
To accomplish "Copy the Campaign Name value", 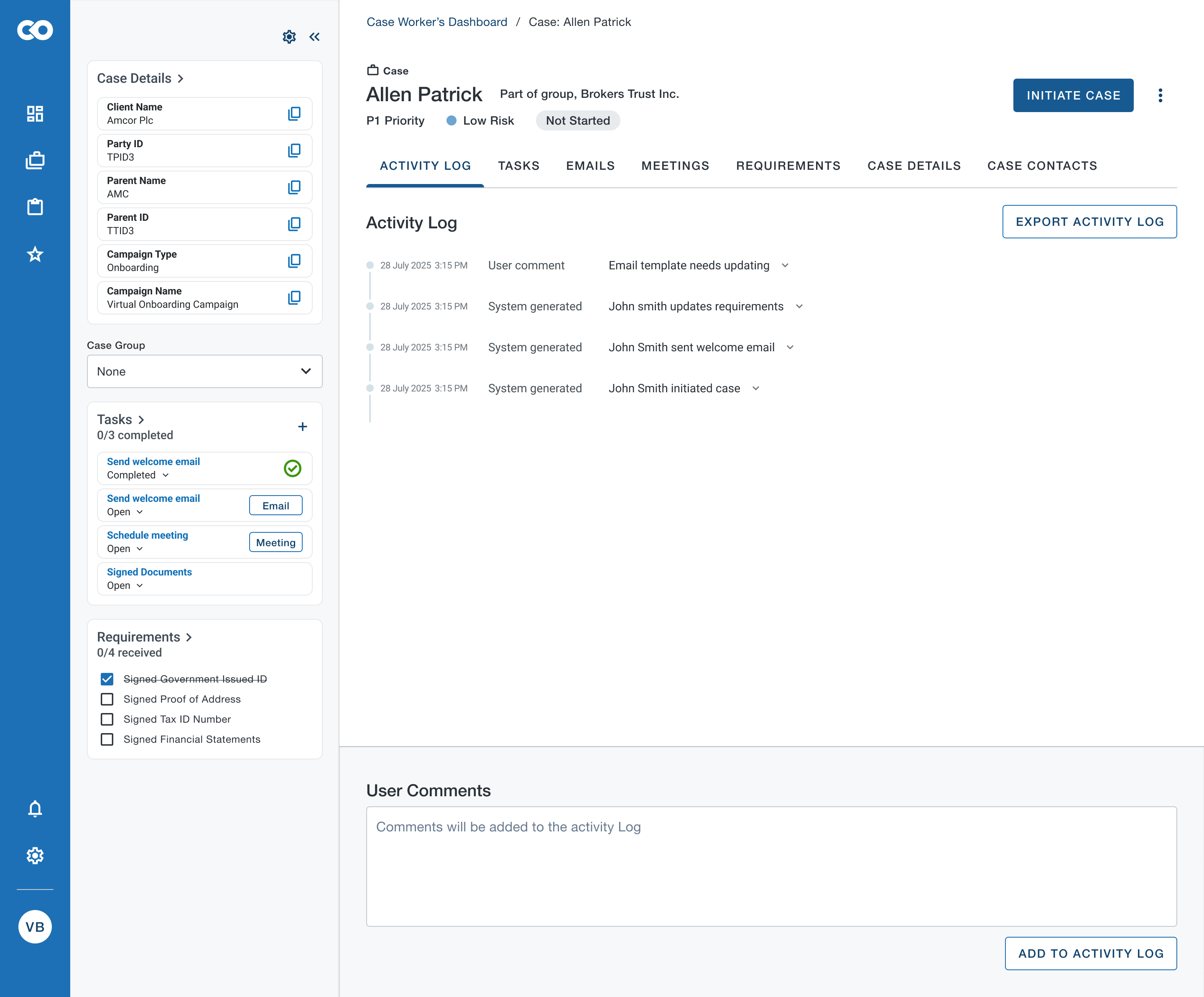I will pyautogui.click(x=294, y=298).
